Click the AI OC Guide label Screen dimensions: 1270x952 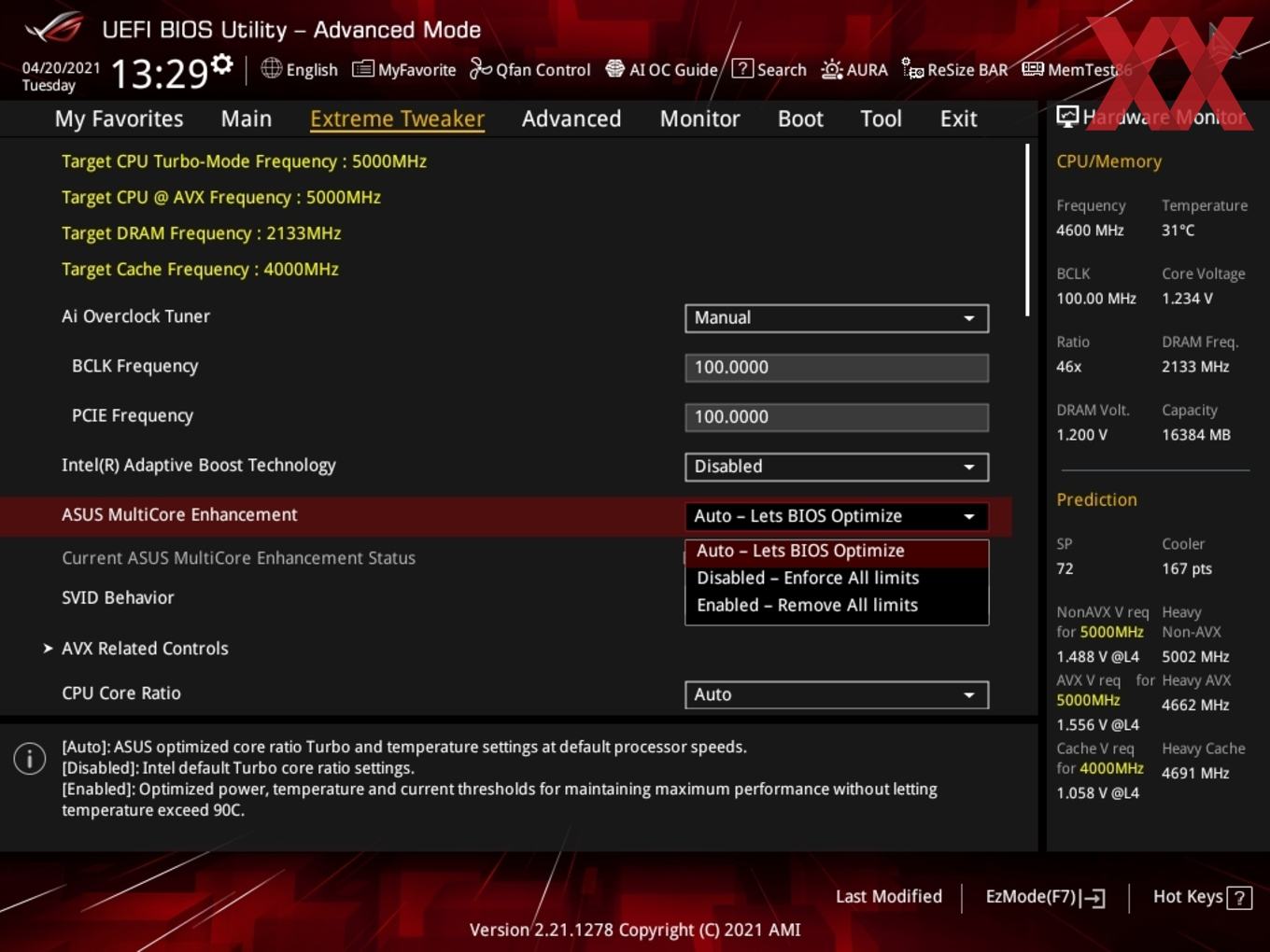click(673, 69)
